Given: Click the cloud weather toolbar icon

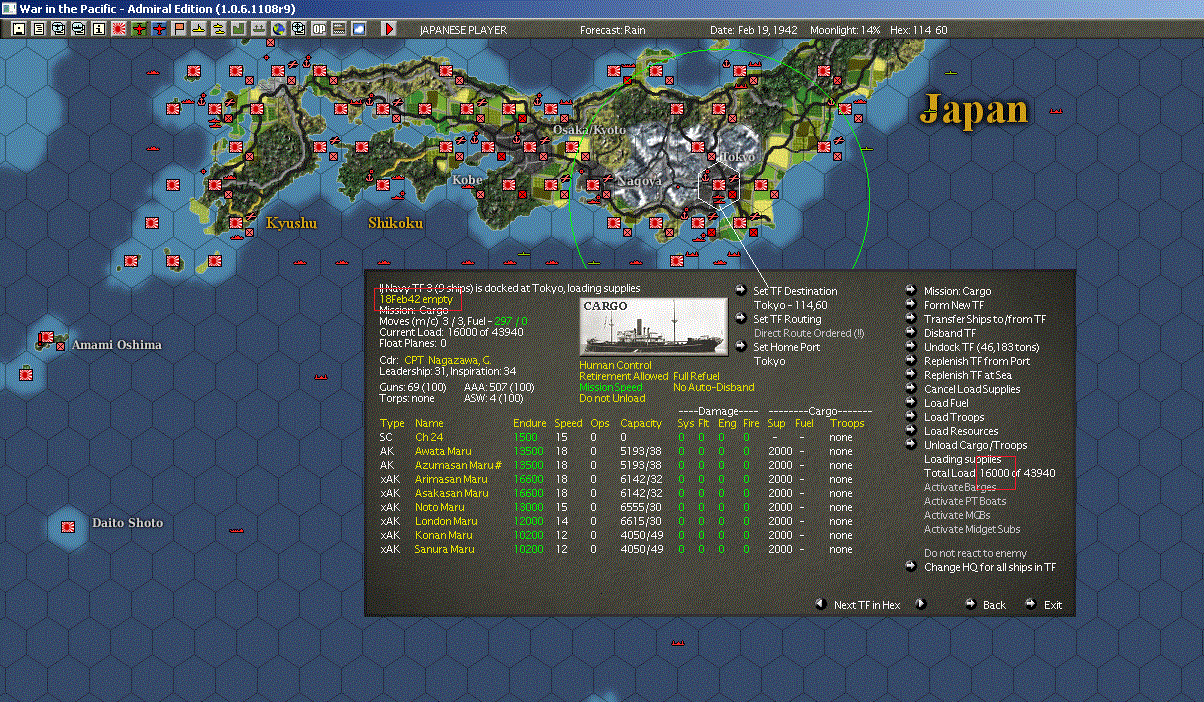Looking at the screenshot, I should pos(359,29).
